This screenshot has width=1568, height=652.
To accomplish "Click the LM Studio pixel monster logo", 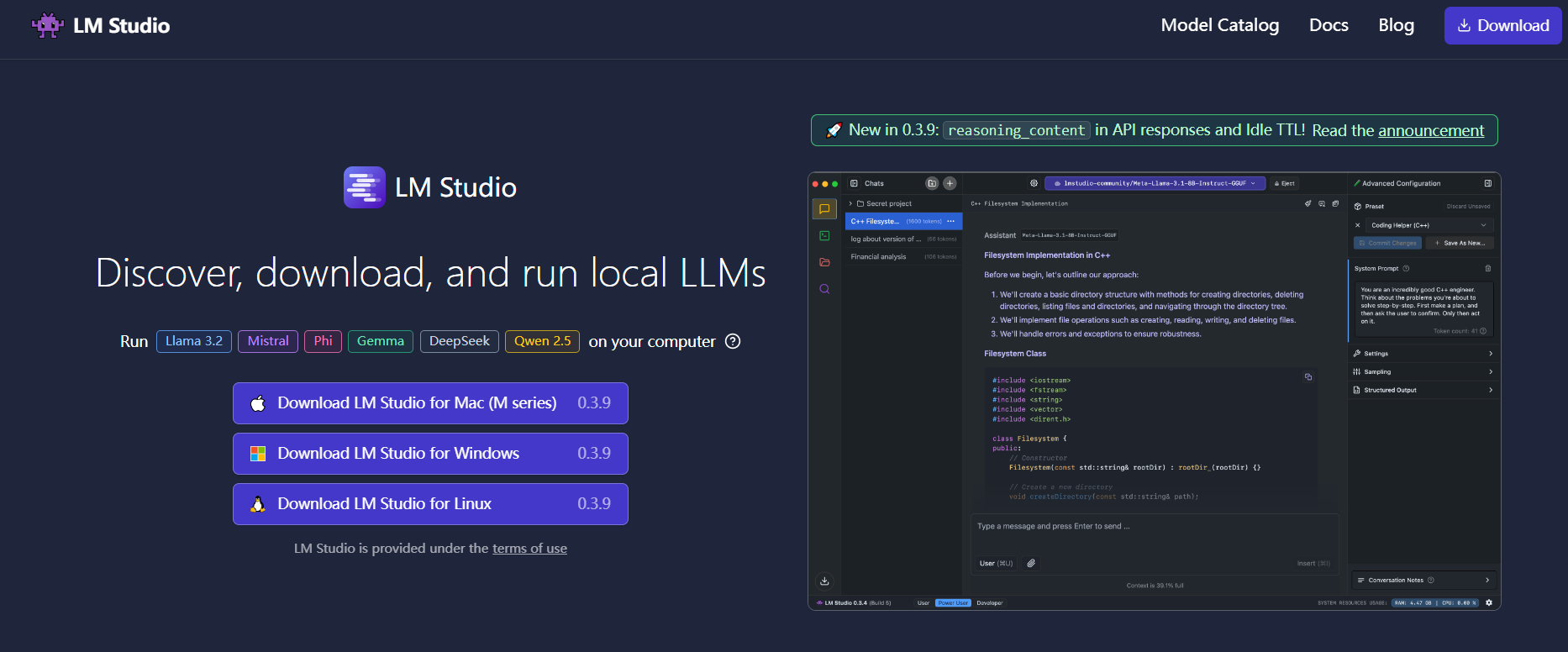I will (47, 25).
